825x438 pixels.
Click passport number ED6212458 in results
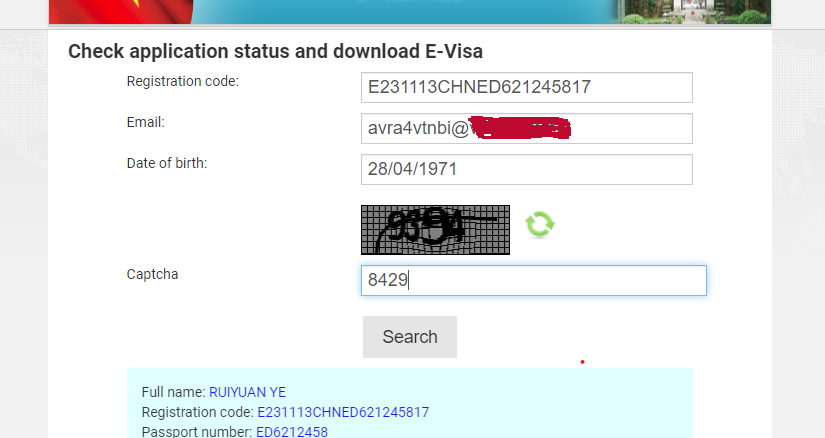click(292, 432)
